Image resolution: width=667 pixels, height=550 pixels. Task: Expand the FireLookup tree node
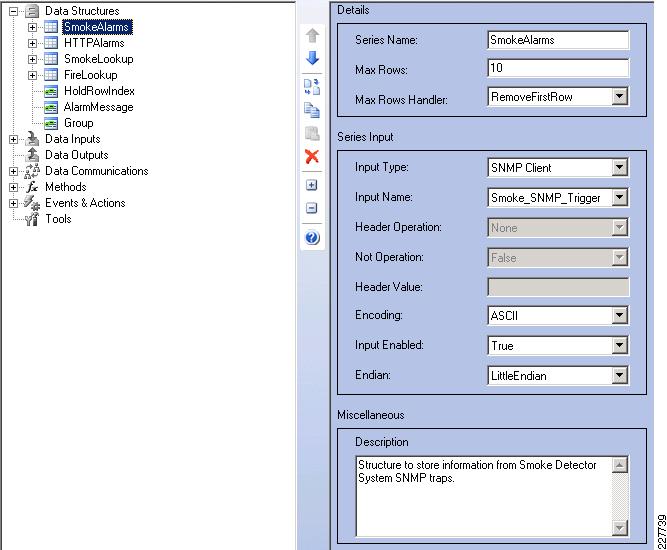point(32,76)
